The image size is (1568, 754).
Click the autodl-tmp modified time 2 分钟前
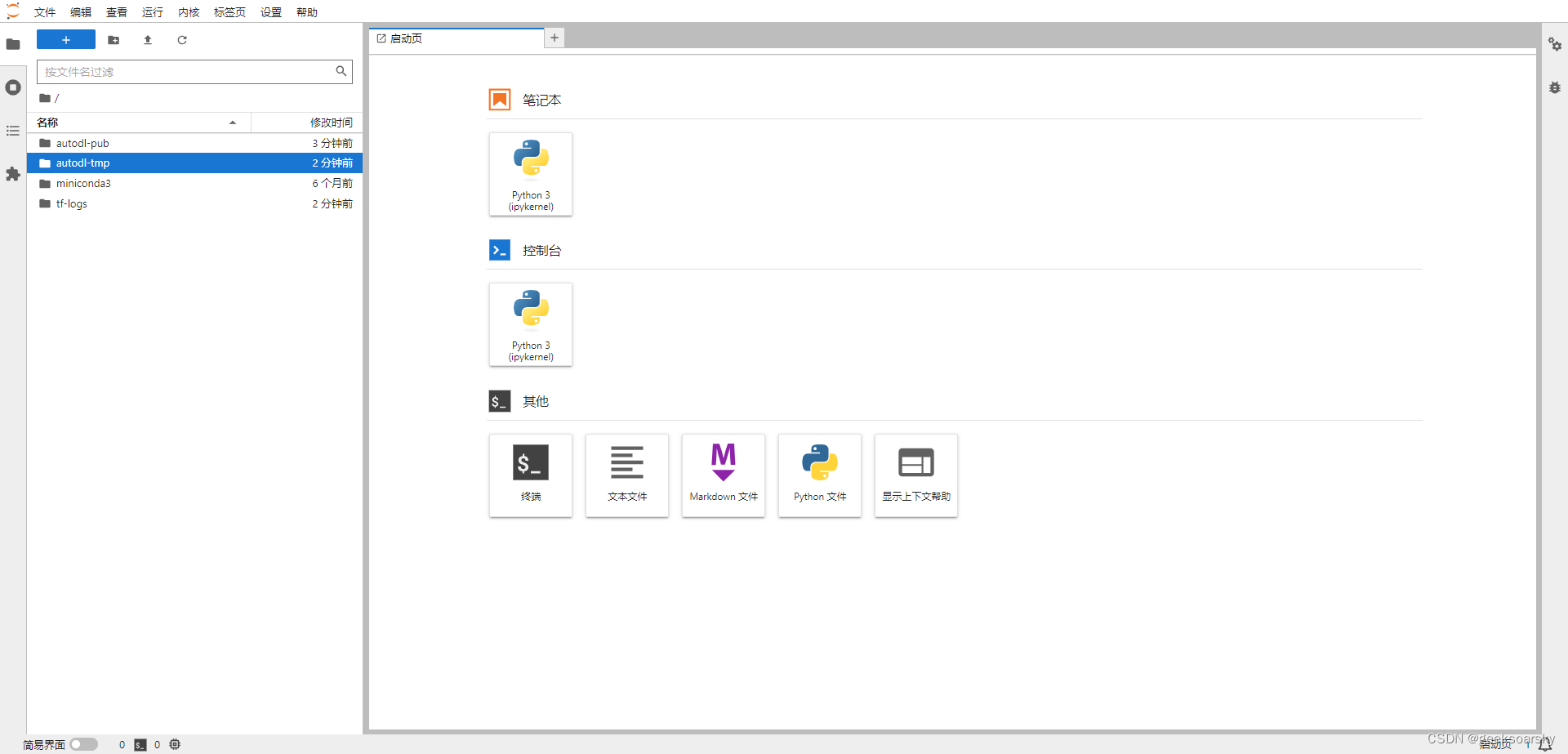click(332, 163)
